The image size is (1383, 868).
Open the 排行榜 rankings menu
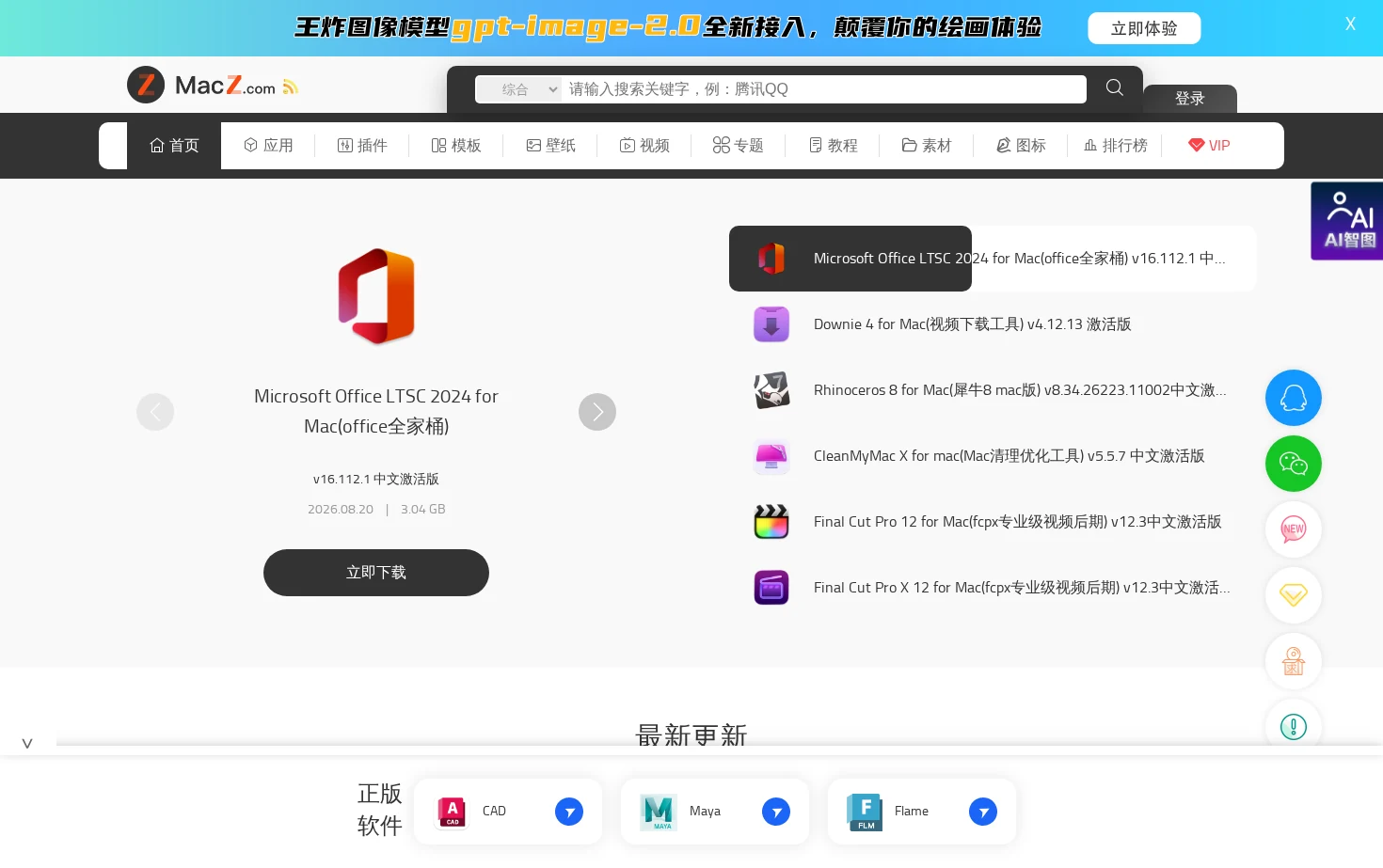click(x=1115, y=146)
